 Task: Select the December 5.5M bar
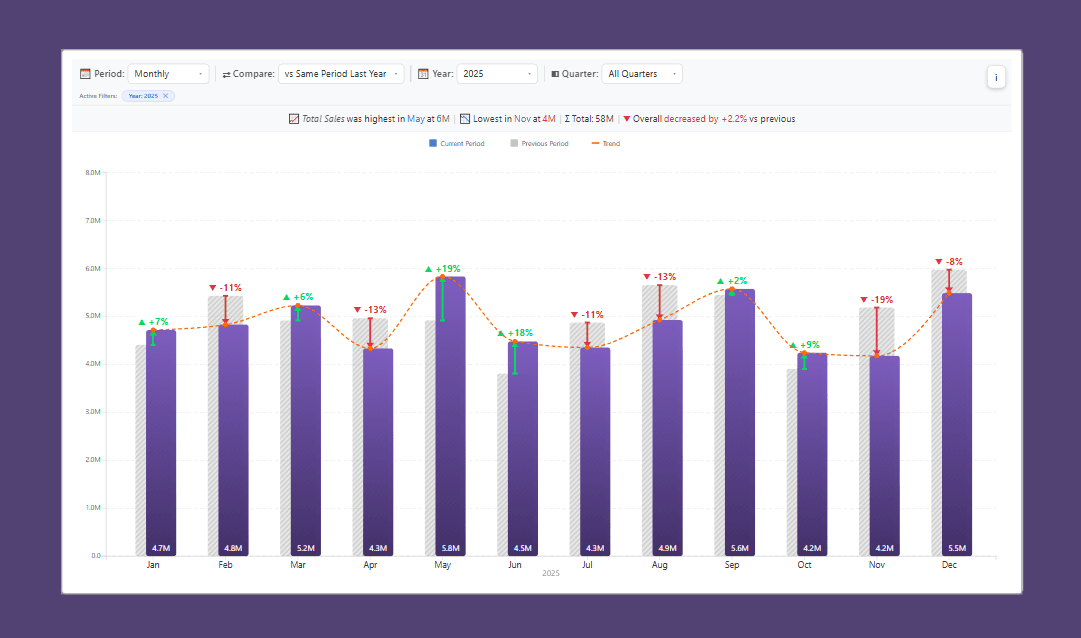coord(958,424)
